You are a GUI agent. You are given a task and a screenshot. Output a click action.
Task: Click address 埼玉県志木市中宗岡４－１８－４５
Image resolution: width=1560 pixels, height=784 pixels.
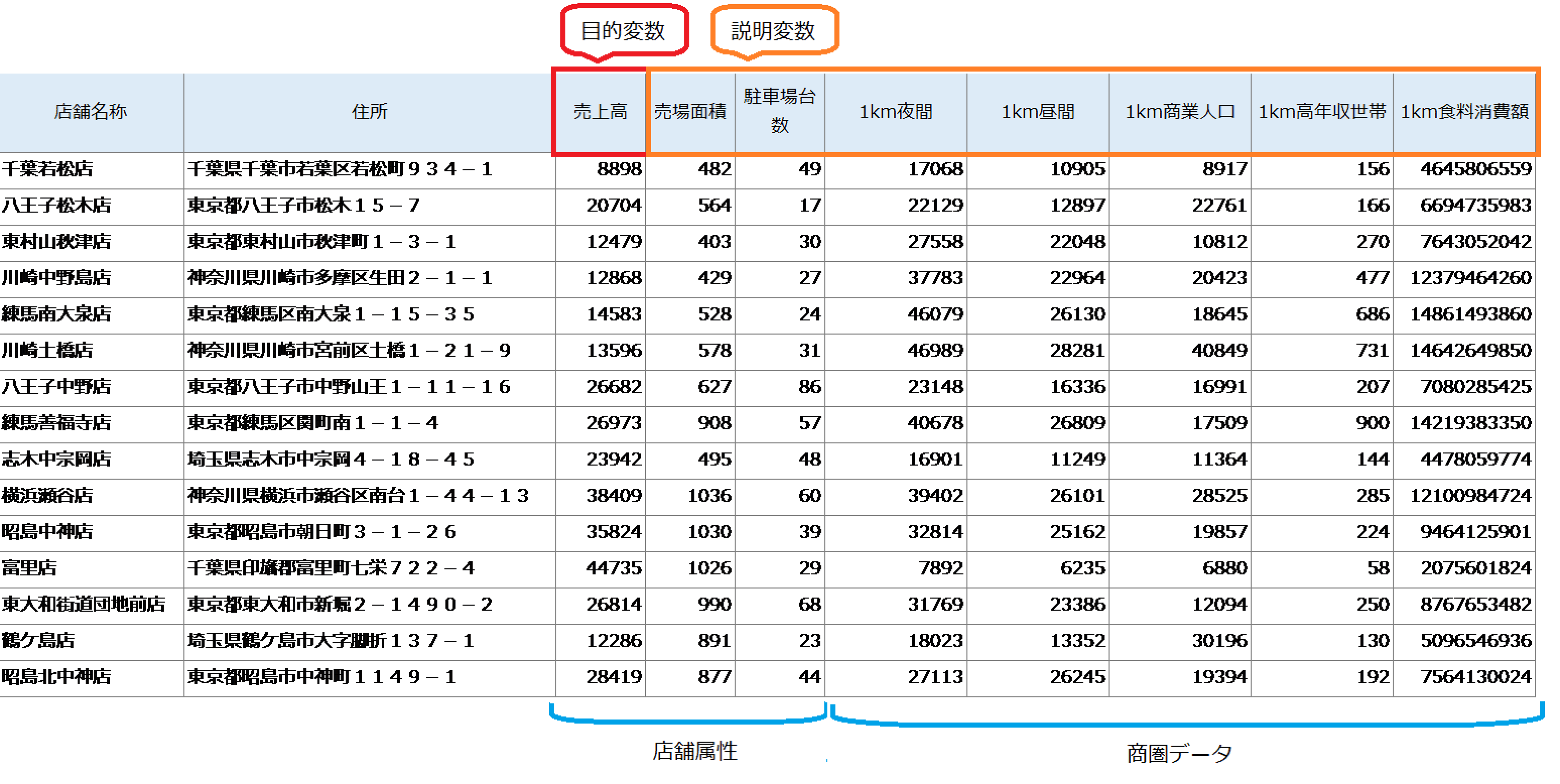point(331,460)
